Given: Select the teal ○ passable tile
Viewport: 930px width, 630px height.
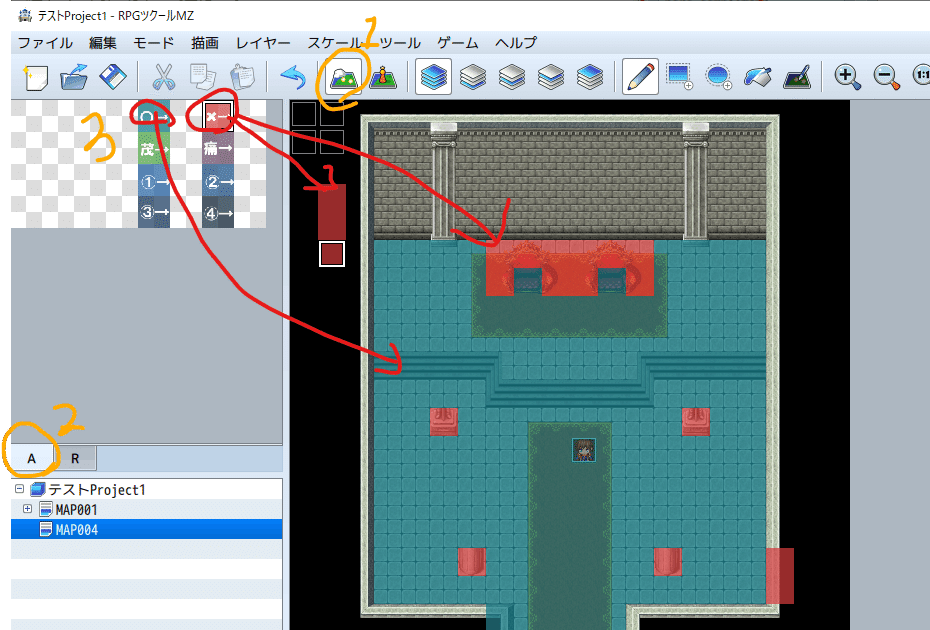Looking at the screenshot, I should point(154,116).
